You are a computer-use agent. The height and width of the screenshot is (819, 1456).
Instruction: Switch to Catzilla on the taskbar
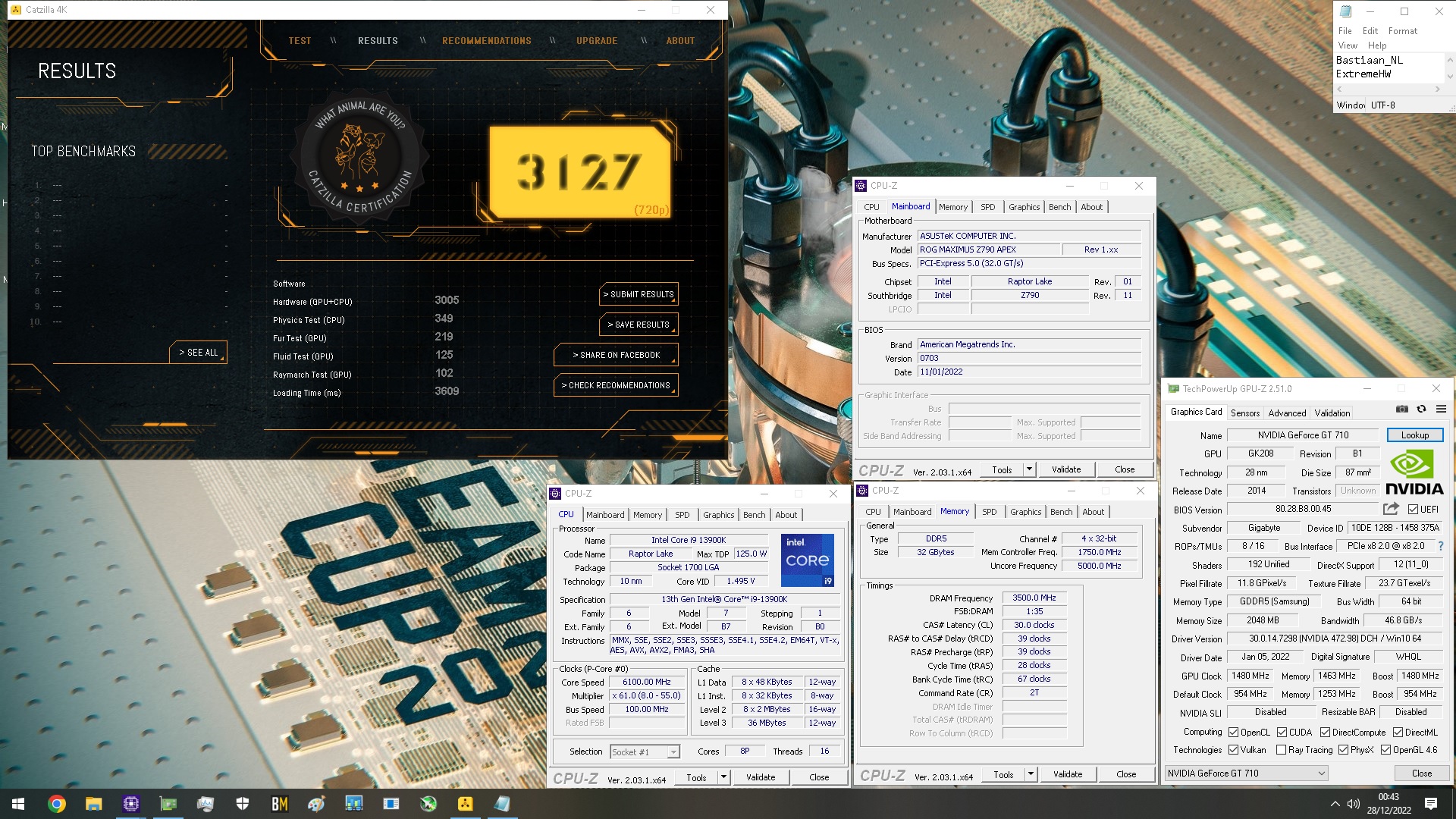tap(465, 804)
